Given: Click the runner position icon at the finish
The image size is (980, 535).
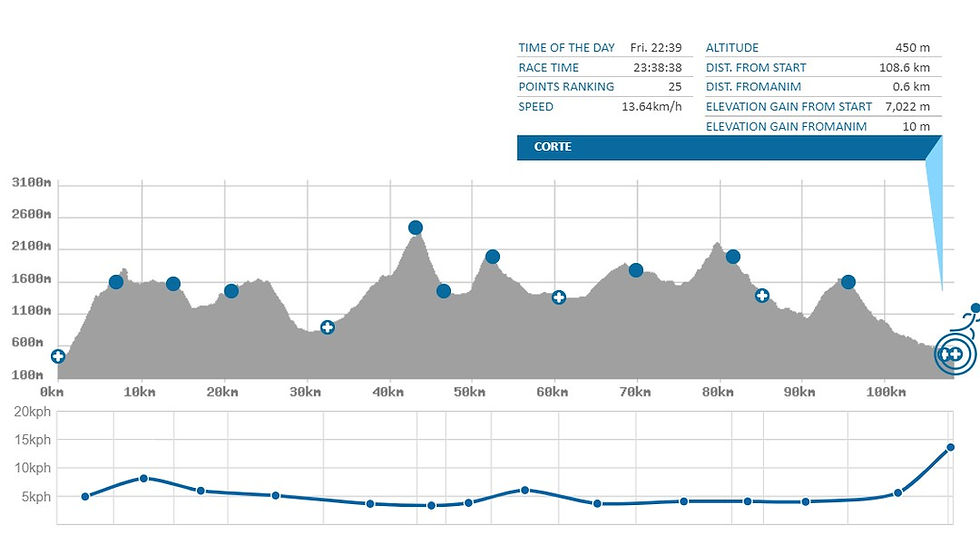Looking at the screenshot, I should tap(966, 319).
